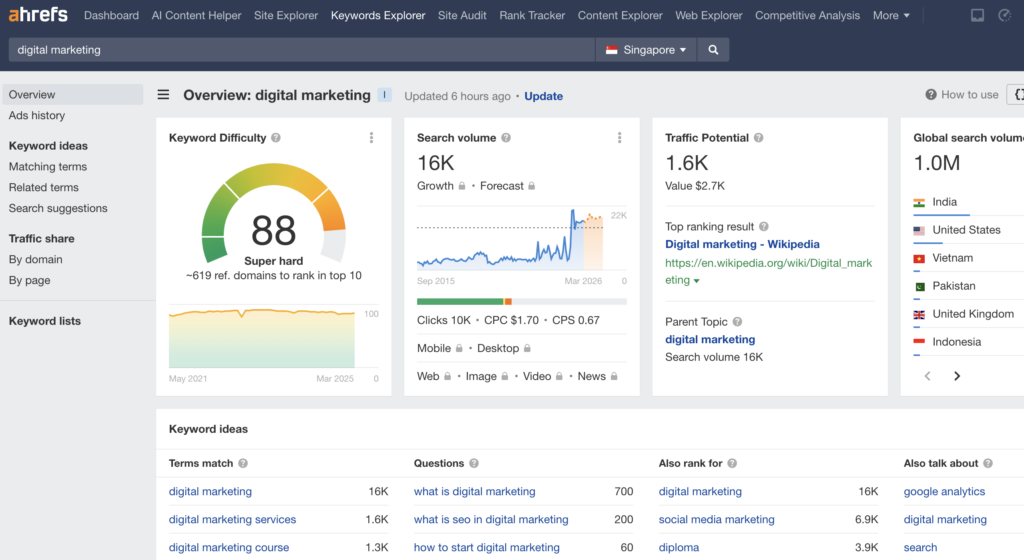Viewport: 1024px width, 560px height.
Task: Click the Web lock icon
Action: (x=447, y=377)
